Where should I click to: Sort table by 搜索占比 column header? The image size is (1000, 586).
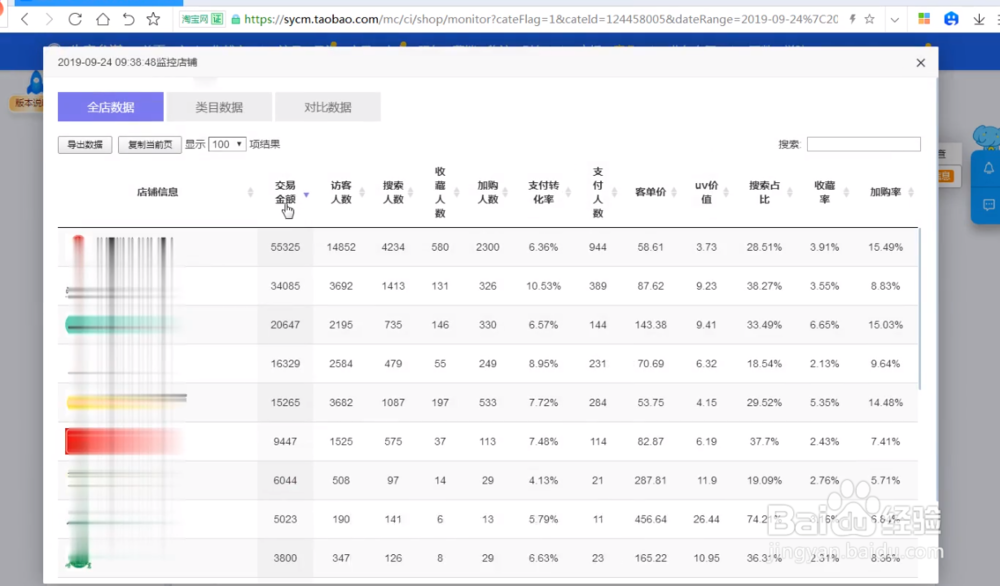click(765, 193)
